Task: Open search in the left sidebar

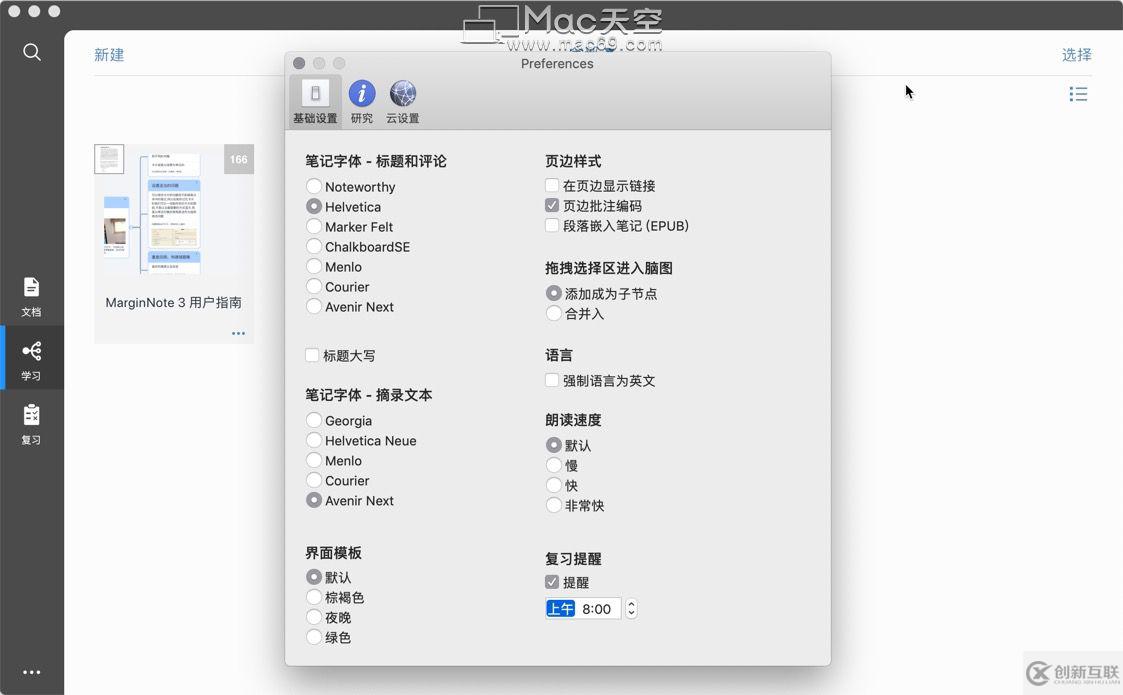Action: [31, 52]
